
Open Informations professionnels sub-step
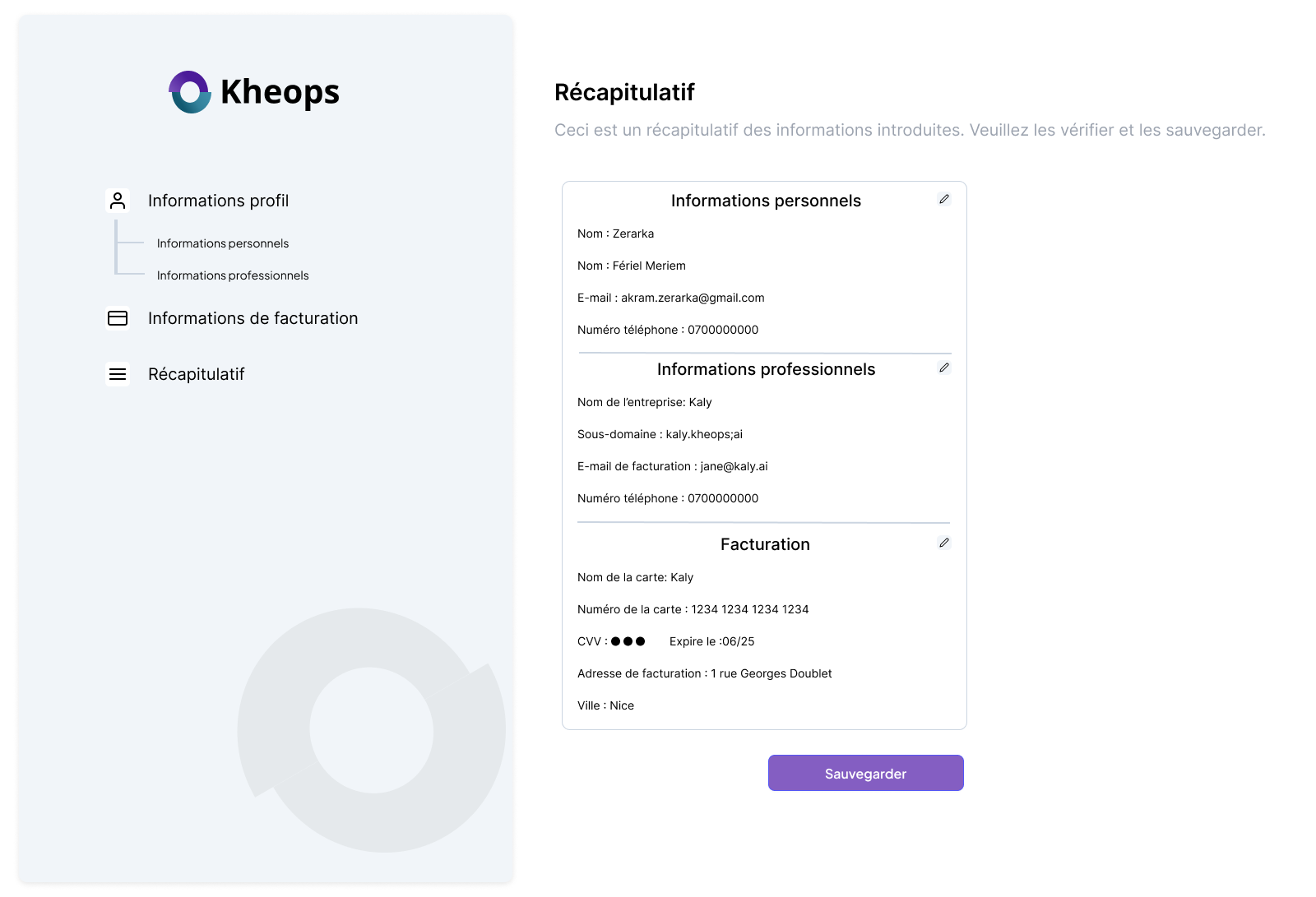(233, 275)
